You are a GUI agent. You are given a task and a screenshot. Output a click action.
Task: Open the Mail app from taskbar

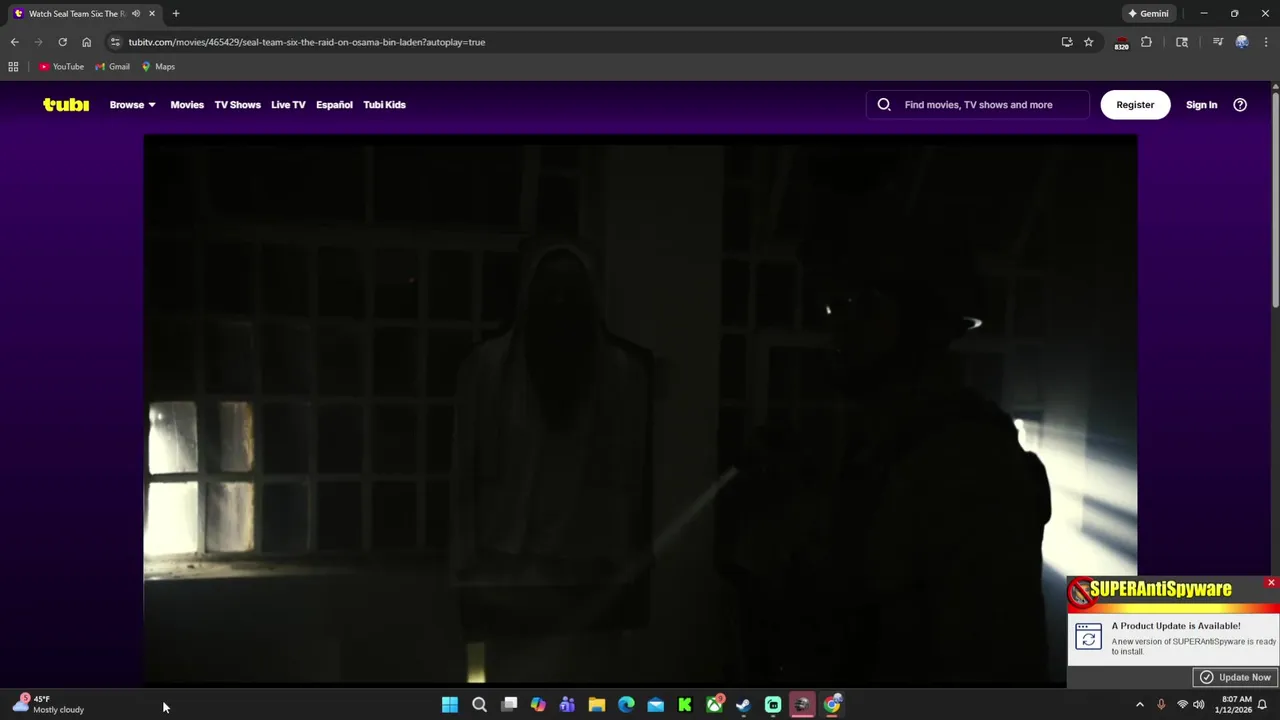(655, 705)
